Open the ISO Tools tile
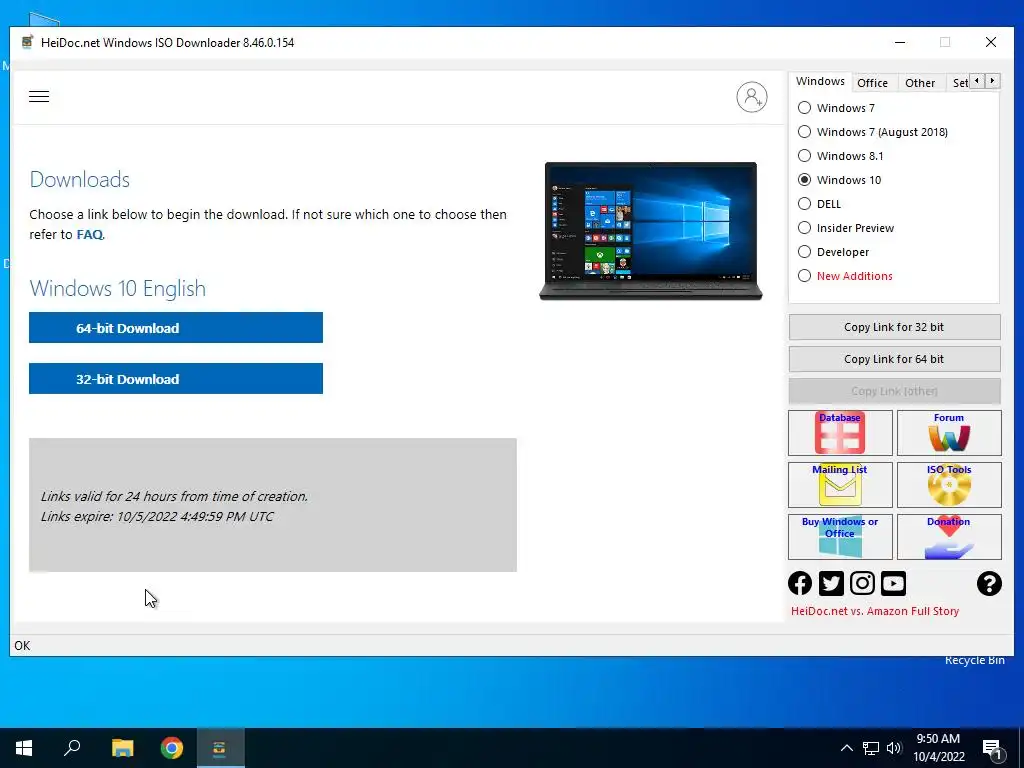Viewport: 1024px width, 768px height. tap(949, 485)
